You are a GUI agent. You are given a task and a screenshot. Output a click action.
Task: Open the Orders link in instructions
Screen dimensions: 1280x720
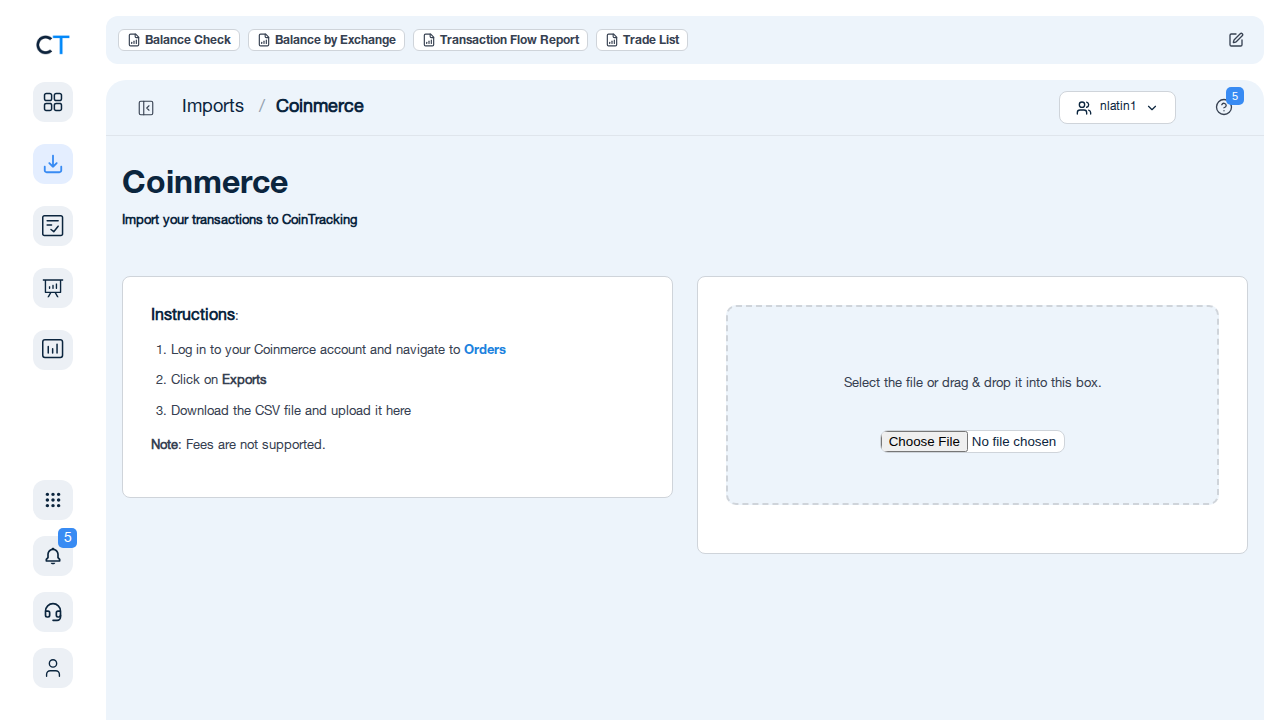[485, 350]
